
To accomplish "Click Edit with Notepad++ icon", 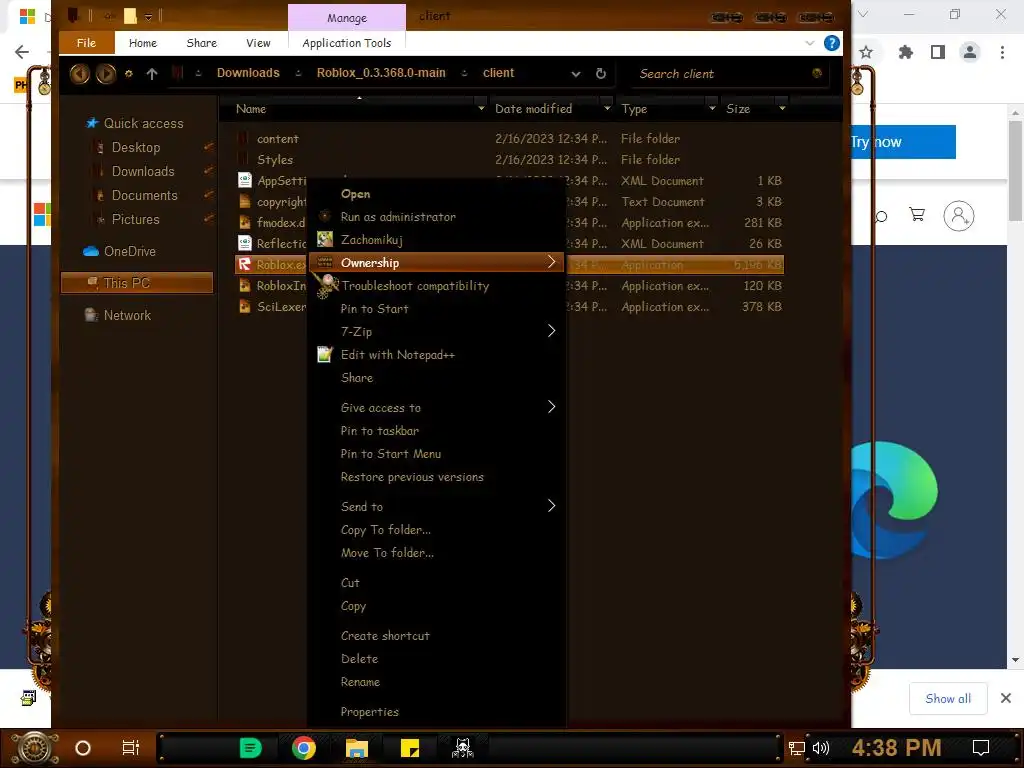I will [x=325, y=355].
